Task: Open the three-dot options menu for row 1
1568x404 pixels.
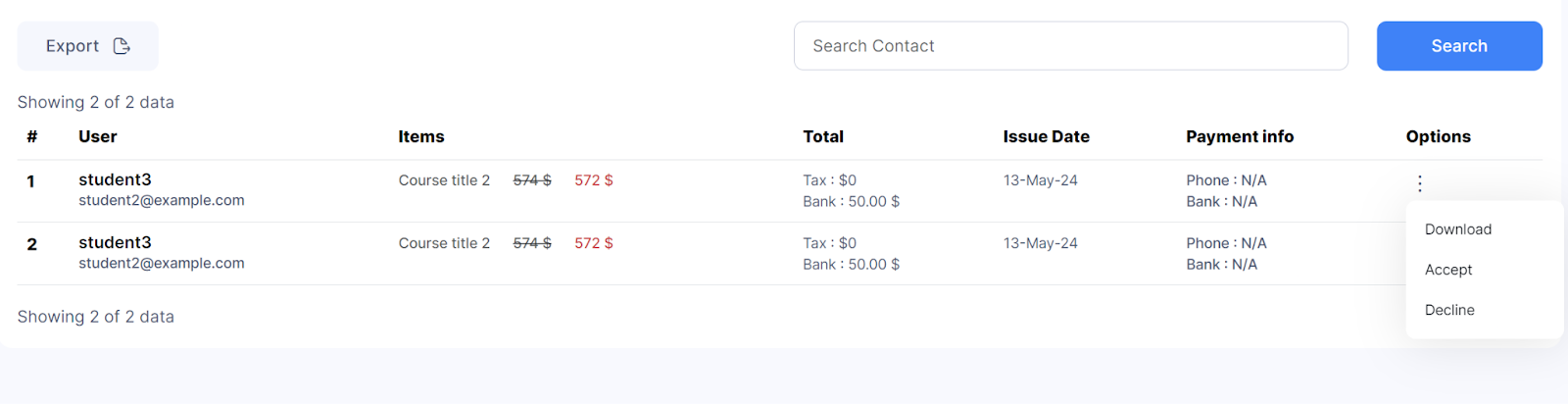Action: tap(1419, 183)
